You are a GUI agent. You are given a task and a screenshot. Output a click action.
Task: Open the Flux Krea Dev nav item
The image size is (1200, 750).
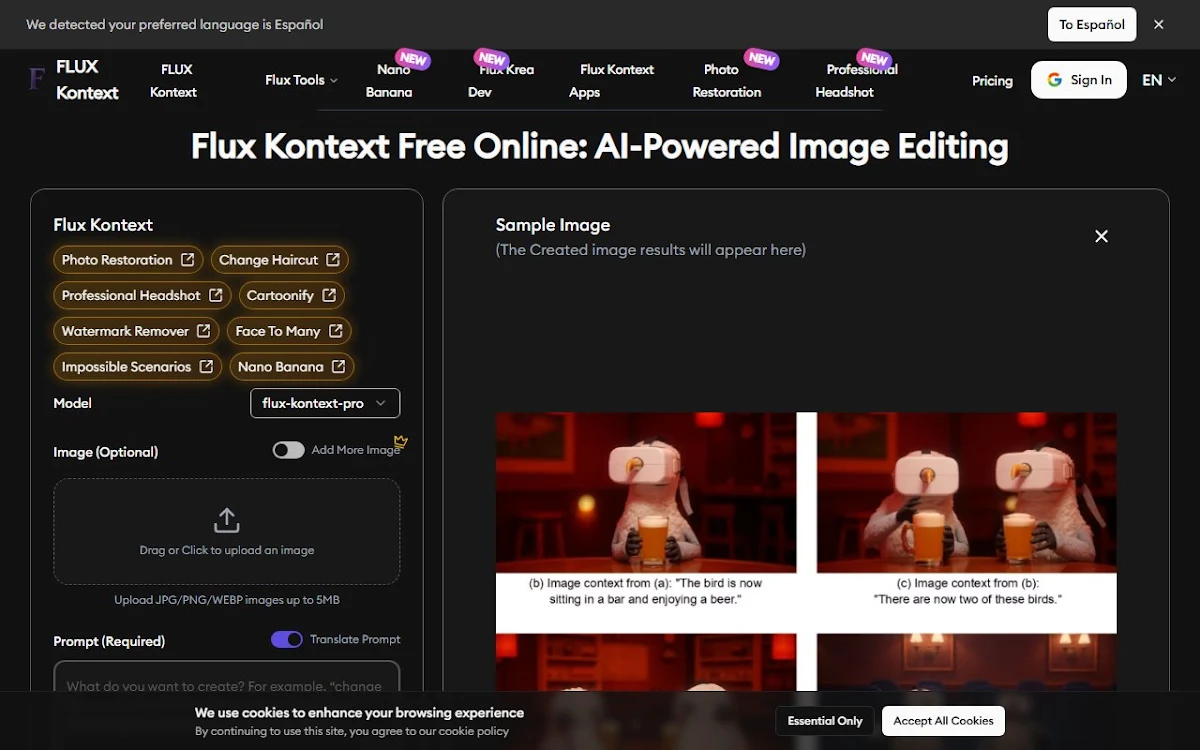501,80
